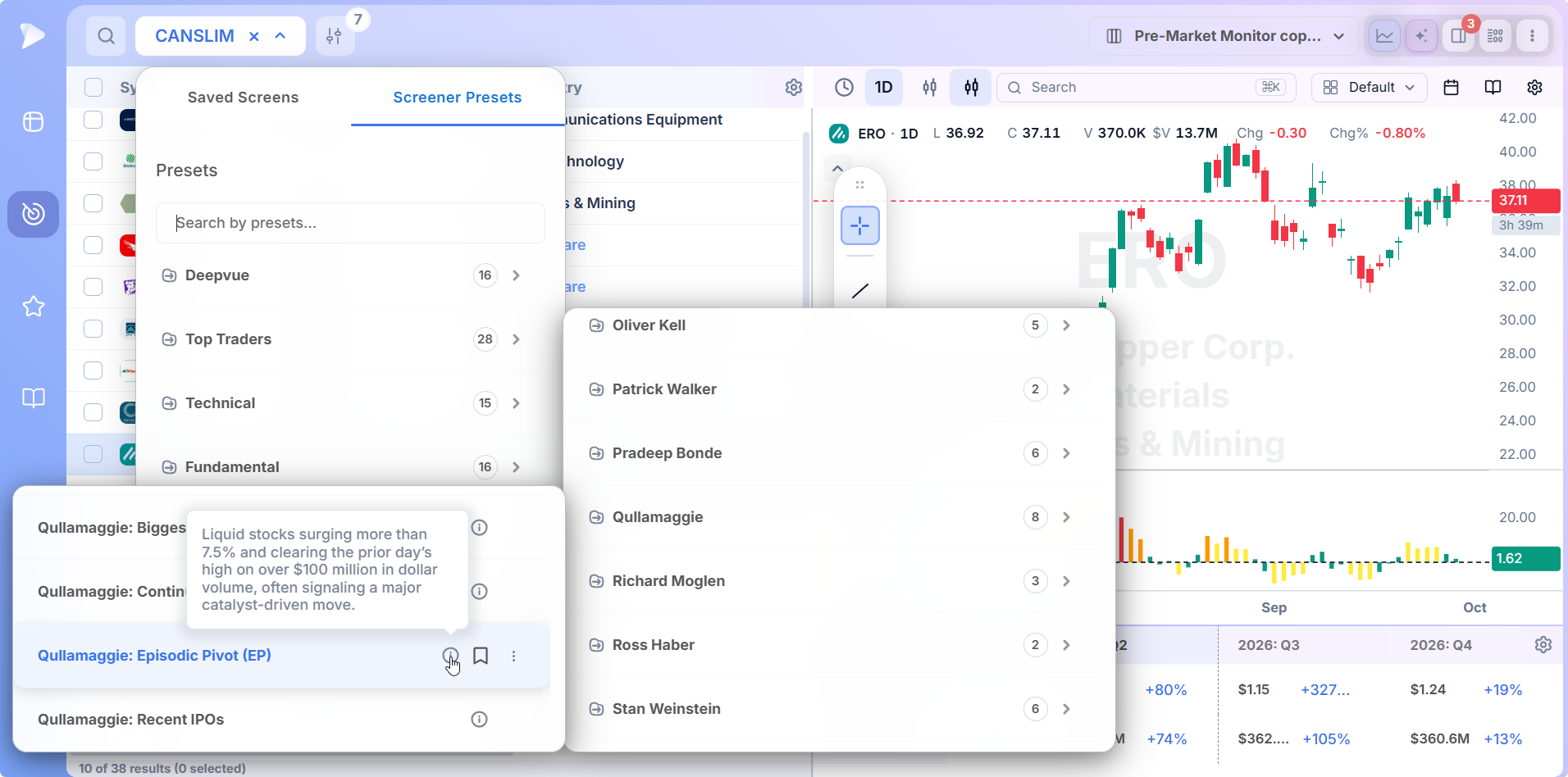Open more options for Episodic Pivot preset

pyautogui.click(x=513, y=656)
